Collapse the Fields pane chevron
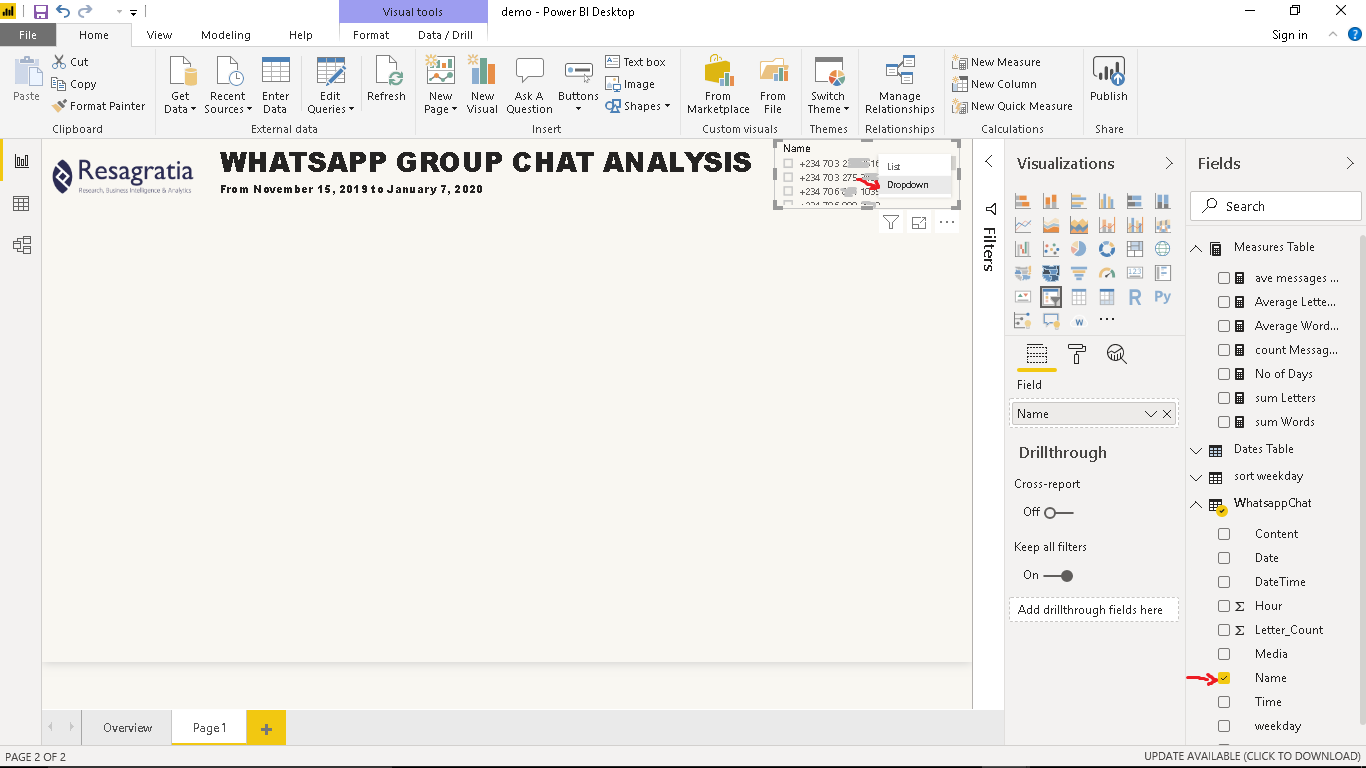1366x768 pixels. [x=1350, y=163]
